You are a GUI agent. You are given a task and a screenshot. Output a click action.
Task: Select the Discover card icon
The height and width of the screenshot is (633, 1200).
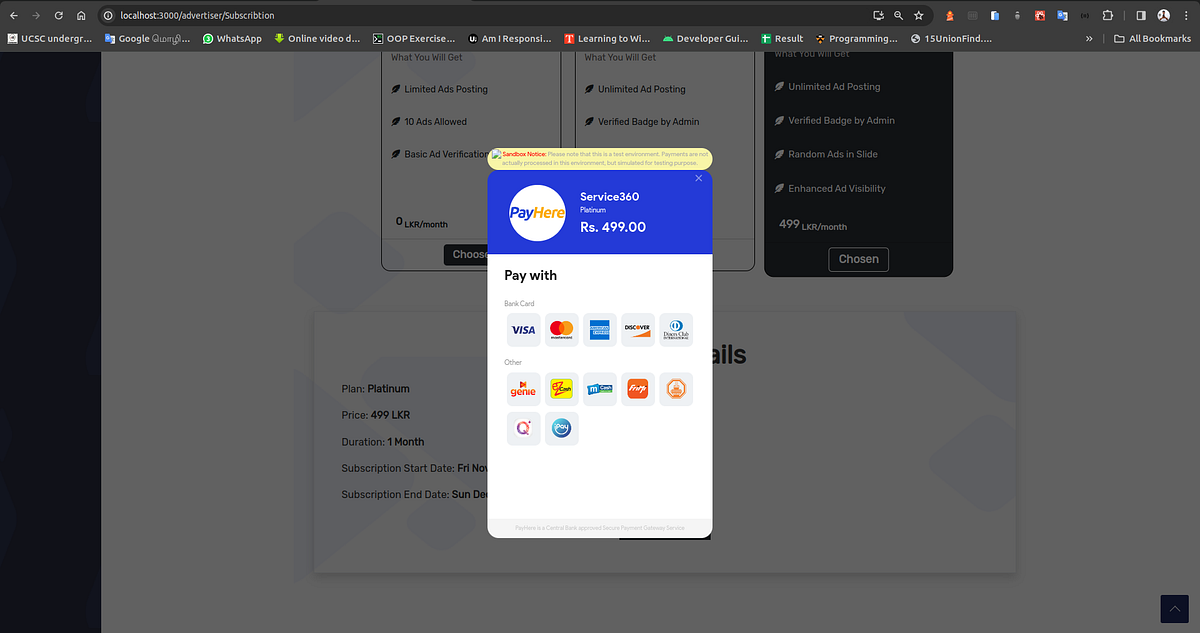click(637, 330)
